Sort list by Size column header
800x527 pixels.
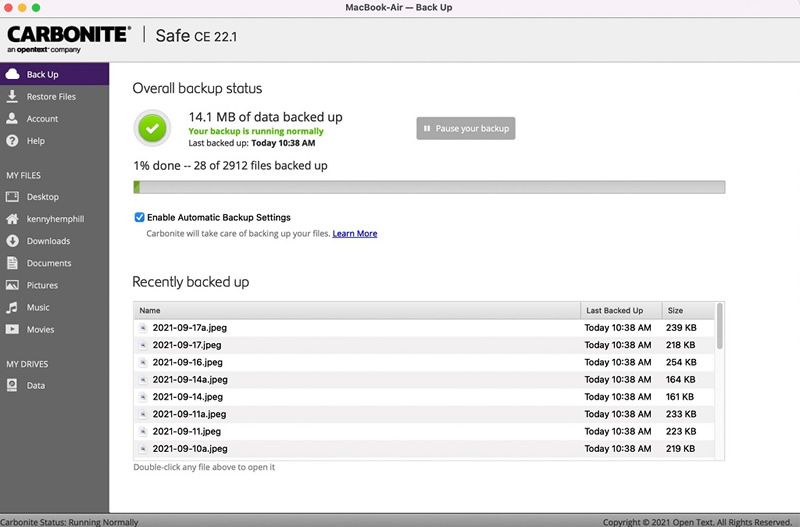(x=688, y=310)
